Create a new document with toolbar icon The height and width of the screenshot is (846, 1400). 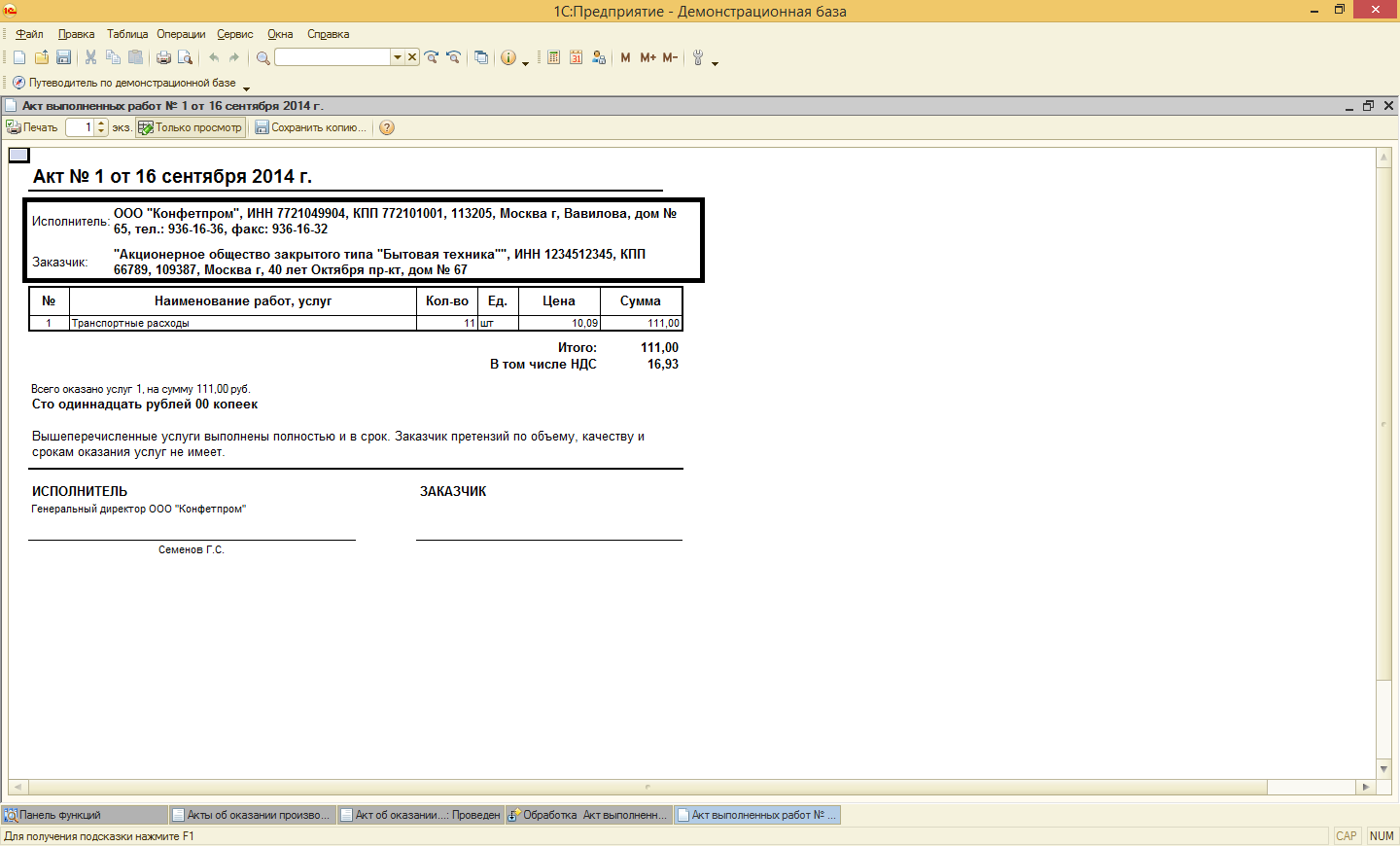tap(19, 57)
